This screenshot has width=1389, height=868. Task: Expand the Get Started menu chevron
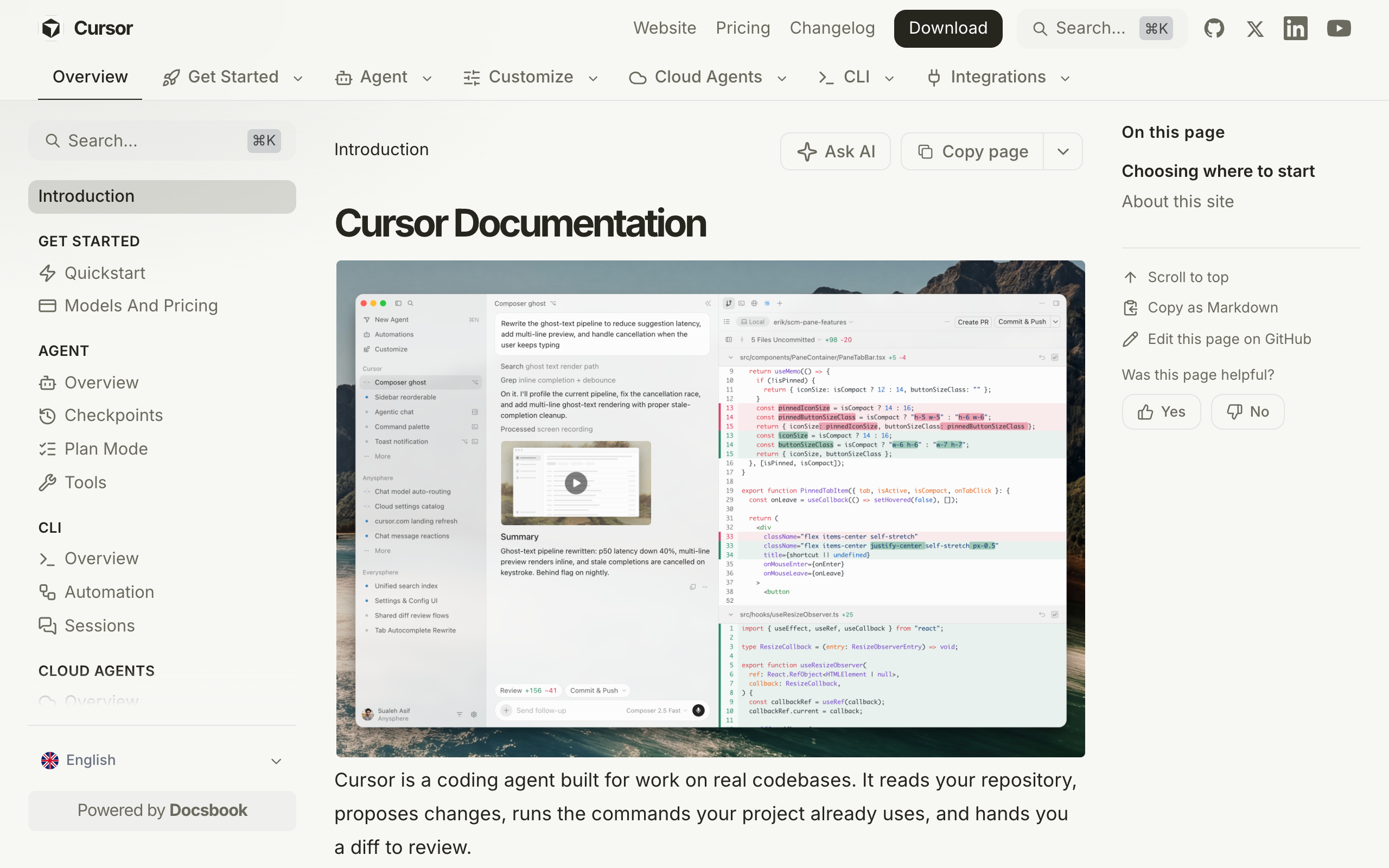pos(298,78)
